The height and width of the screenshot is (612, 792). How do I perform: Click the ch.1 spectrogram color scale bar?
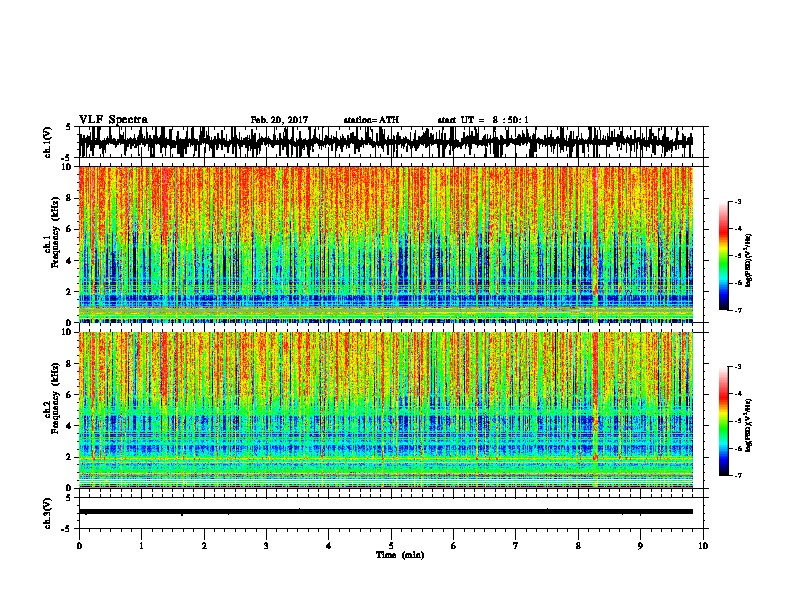tap(723, 256)
